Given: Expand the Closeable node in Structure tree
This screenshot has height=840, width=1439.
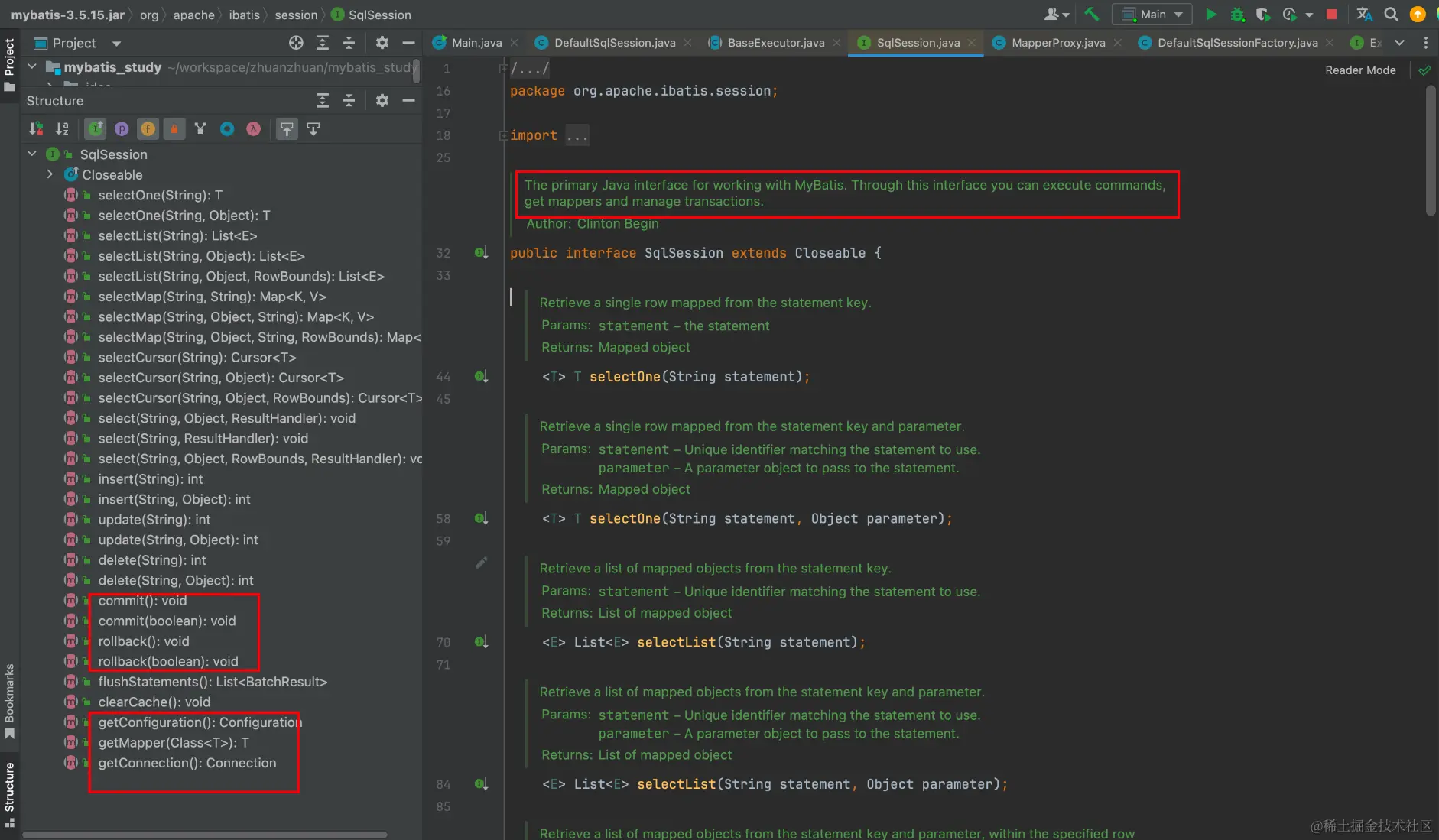Looking at the screenshot, I should click(50, 174).
